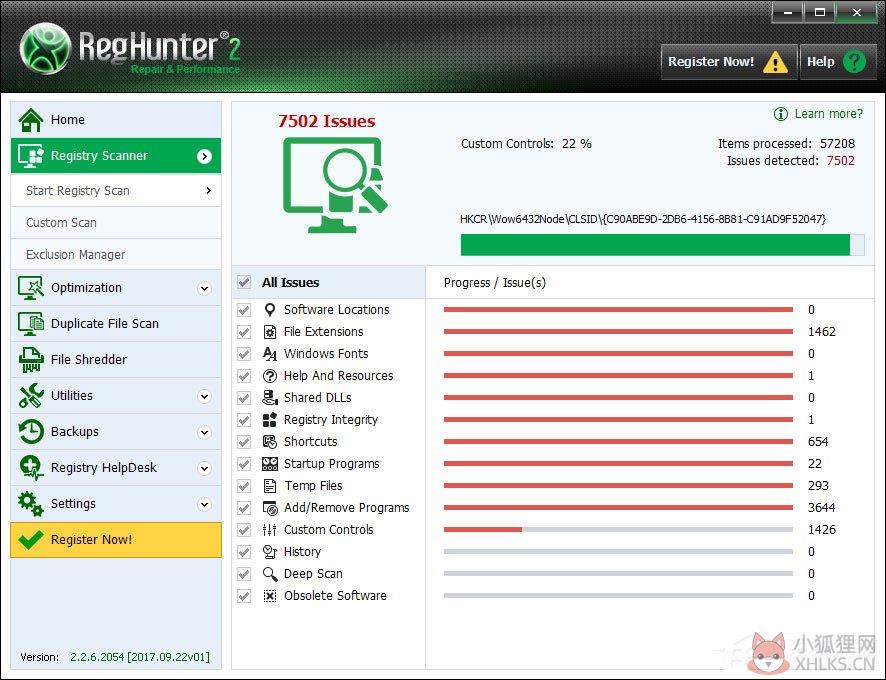Click the Deep Scan magnifier icon
Screen dimensions: 886x680
pos(270,574)
